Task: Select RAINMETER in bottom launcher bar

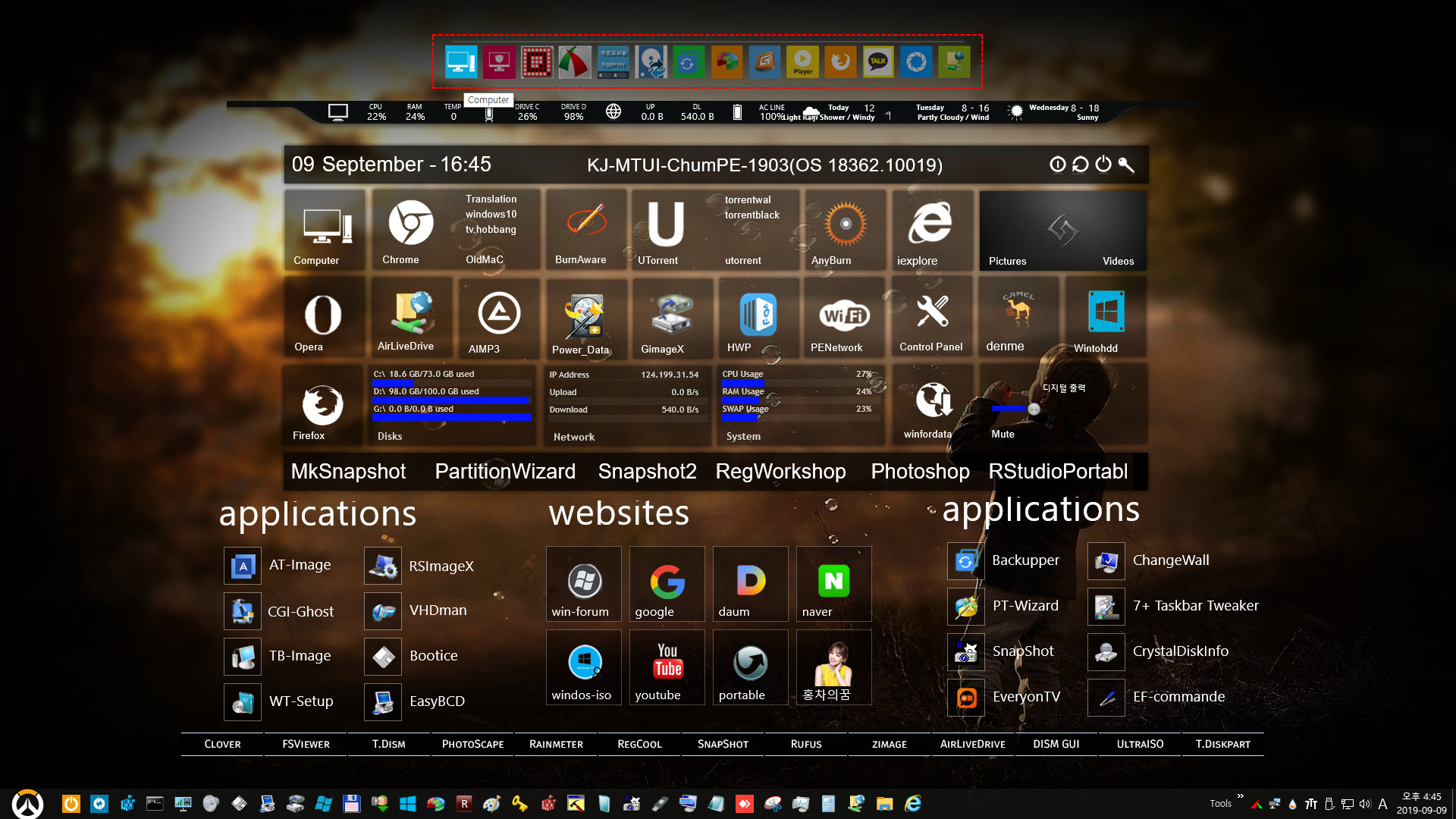Action: click(x=556, y=744)
